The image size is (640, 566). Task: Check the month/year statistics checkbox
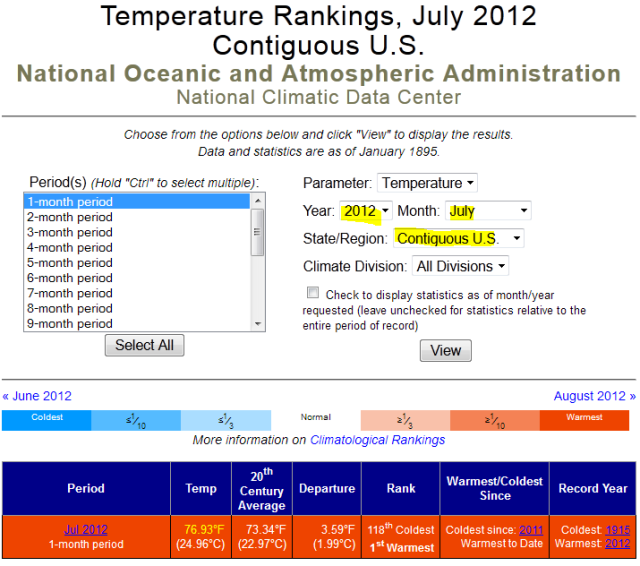(313, 293)
